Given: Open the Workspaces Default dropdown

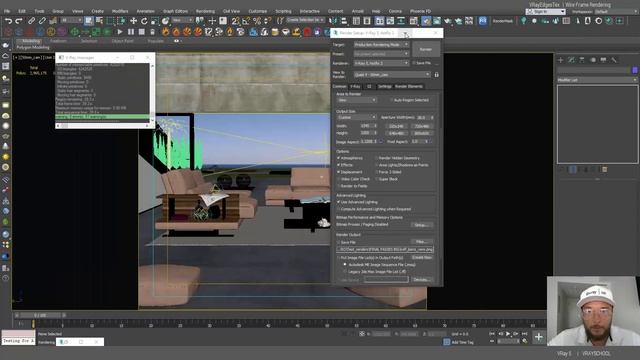Looking at the screenshot, I should point(616,12).
